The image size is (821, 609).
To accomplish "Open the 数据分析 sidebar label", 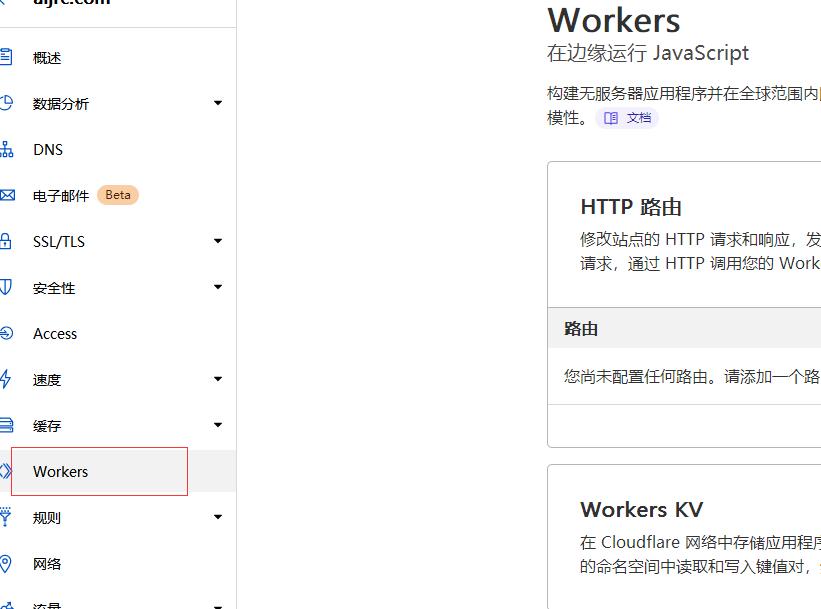I will click(x=61, y=104).
